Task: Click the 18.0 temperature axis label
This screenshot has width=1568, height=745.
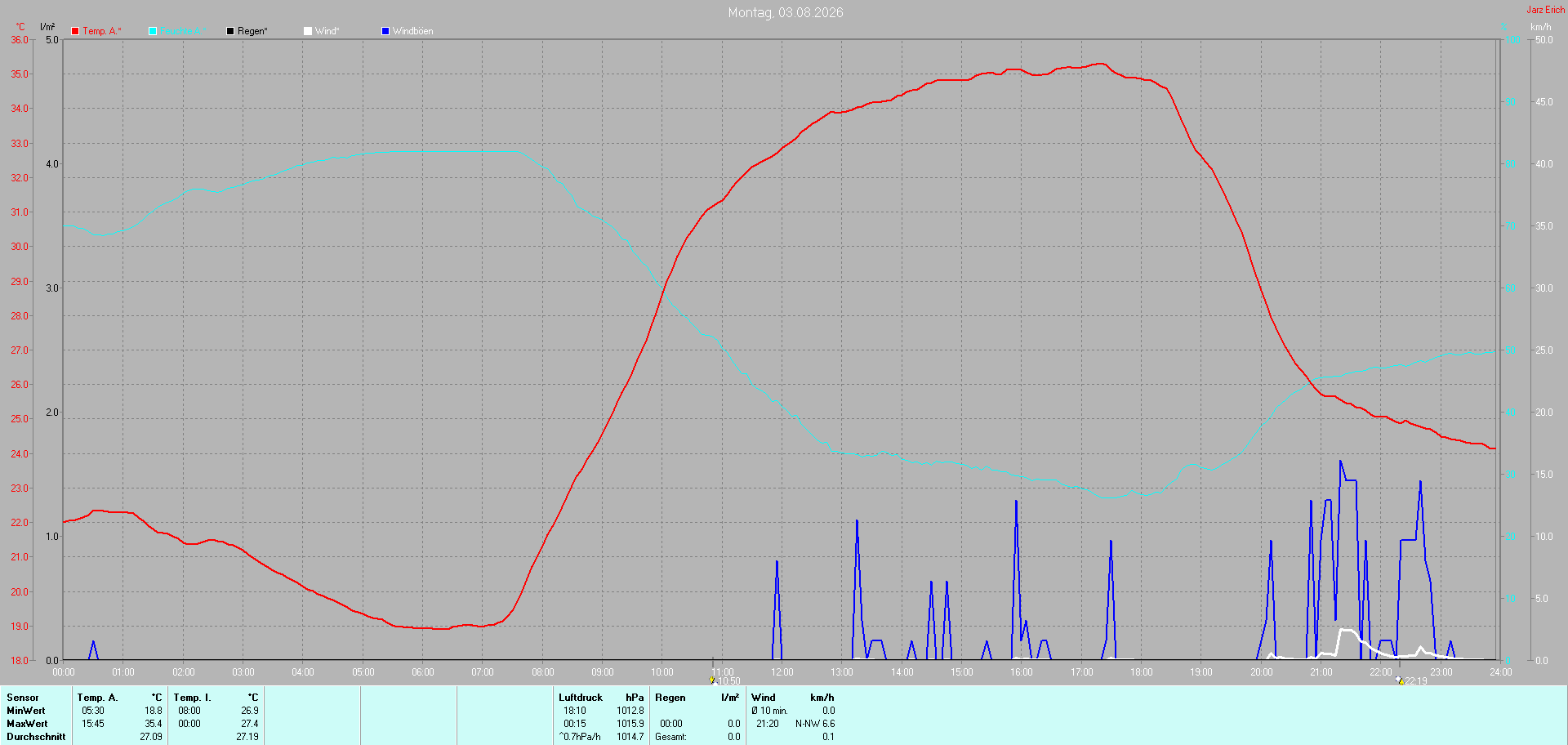Action: coord(20,660)
